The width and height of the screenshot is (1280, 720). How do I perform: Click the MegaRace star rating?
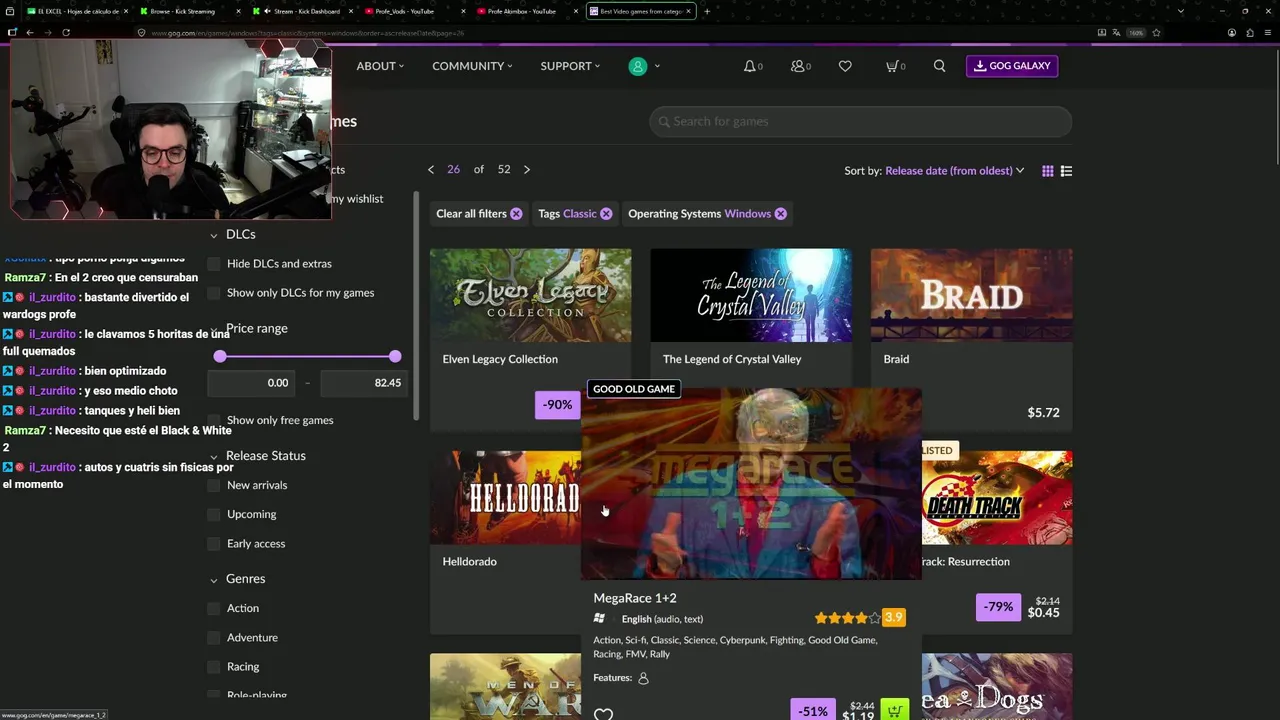pos(847,618)
